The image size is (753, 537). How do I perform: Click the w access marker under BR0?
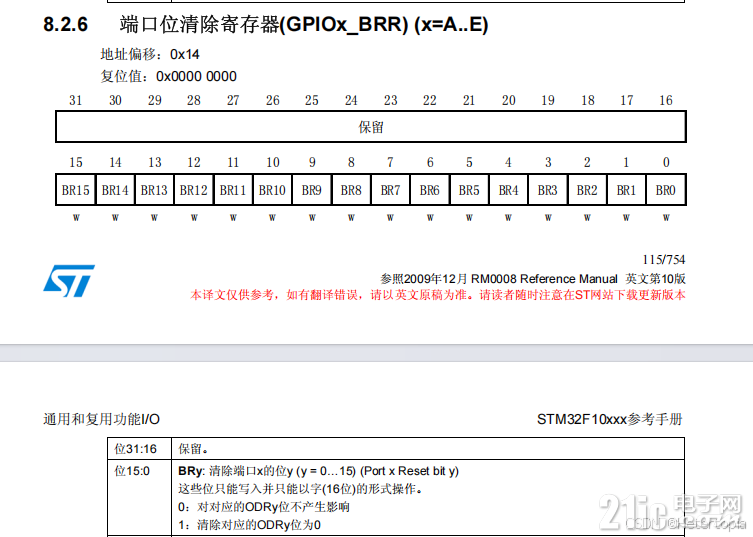point(666,218)
